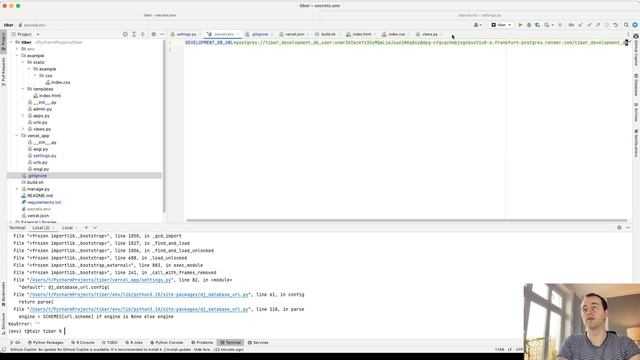640x360 pixels.
Task: Collapse the templates folder
Action: point(23,89)
